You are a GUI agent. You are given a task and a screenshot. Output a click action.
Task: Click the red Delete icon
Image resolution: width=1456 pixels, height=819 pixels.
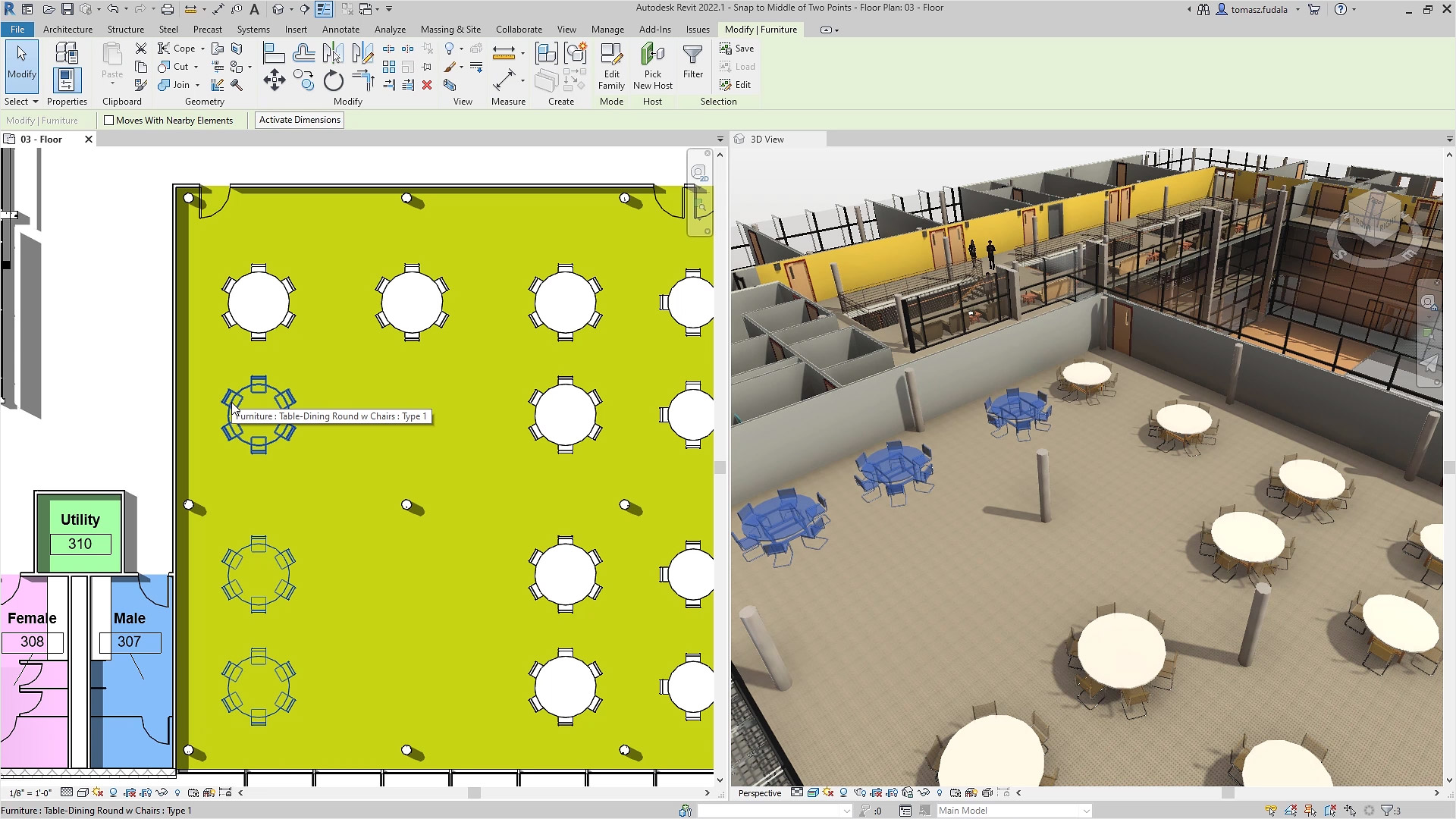(427, 85)
